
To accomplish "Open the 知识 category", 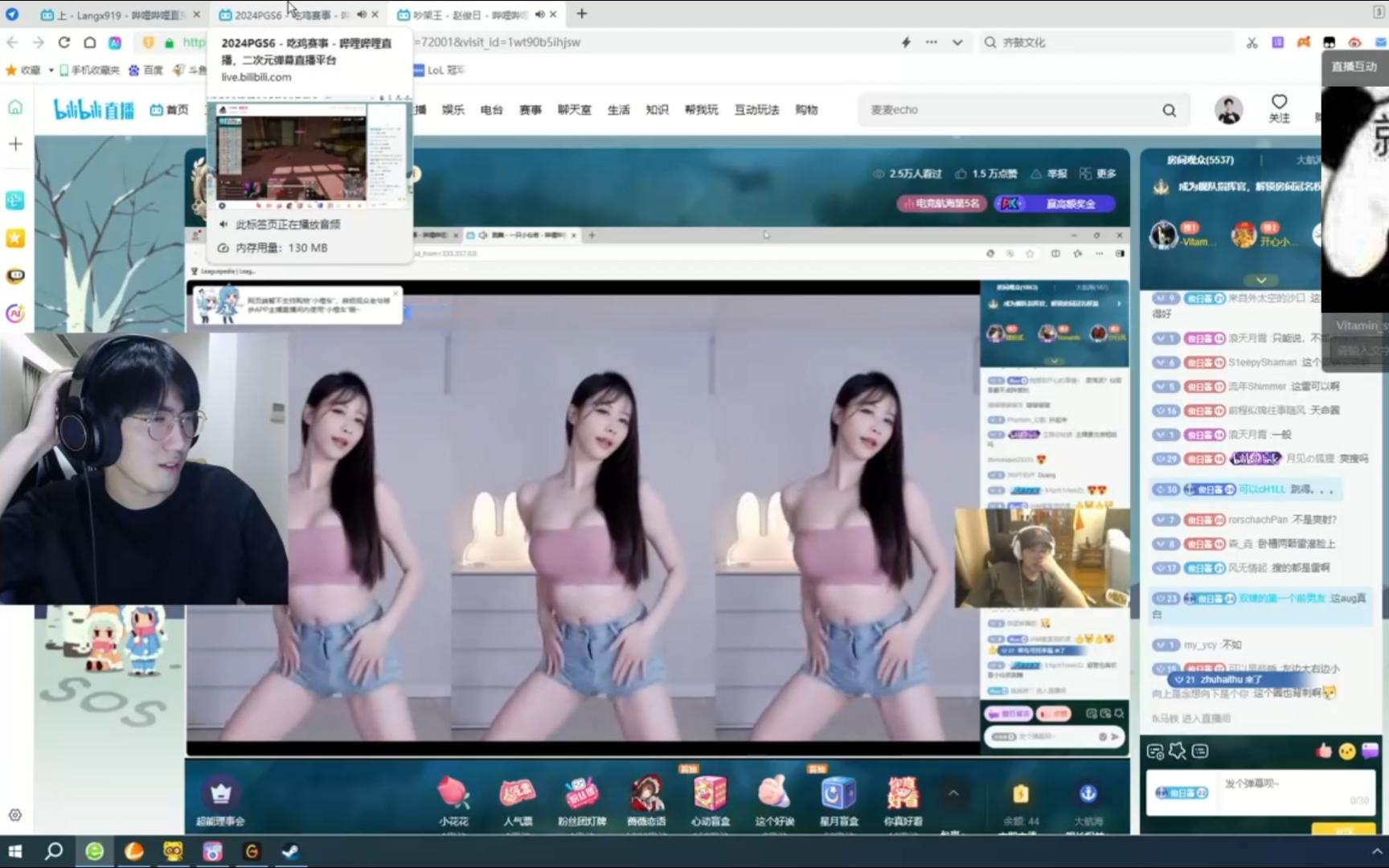I will pyautogui.click(x=657, y=109).
